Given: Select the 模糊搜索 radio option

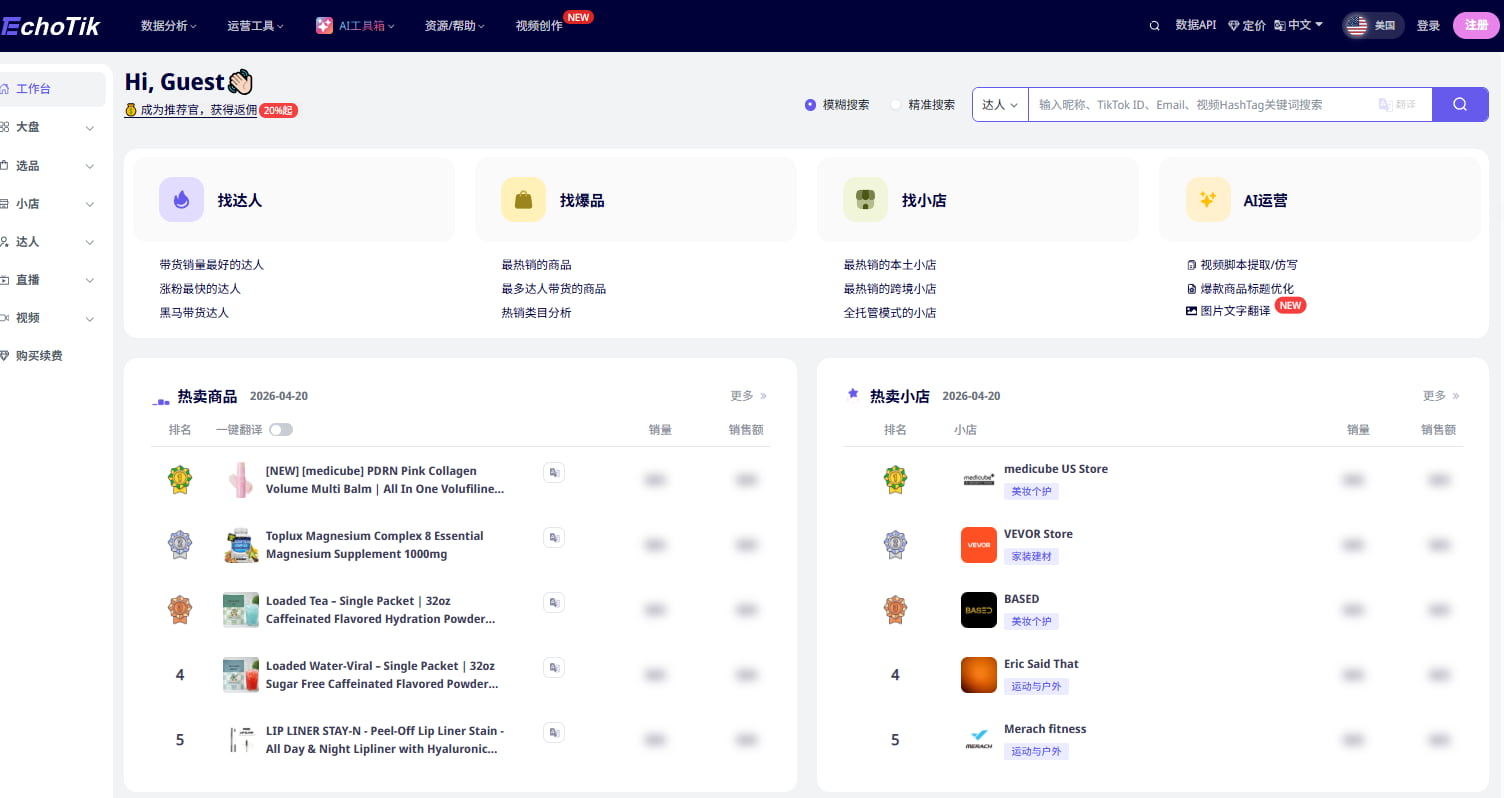Looking at the screenshot, I should pyautogui.click(x=810, y=105).
